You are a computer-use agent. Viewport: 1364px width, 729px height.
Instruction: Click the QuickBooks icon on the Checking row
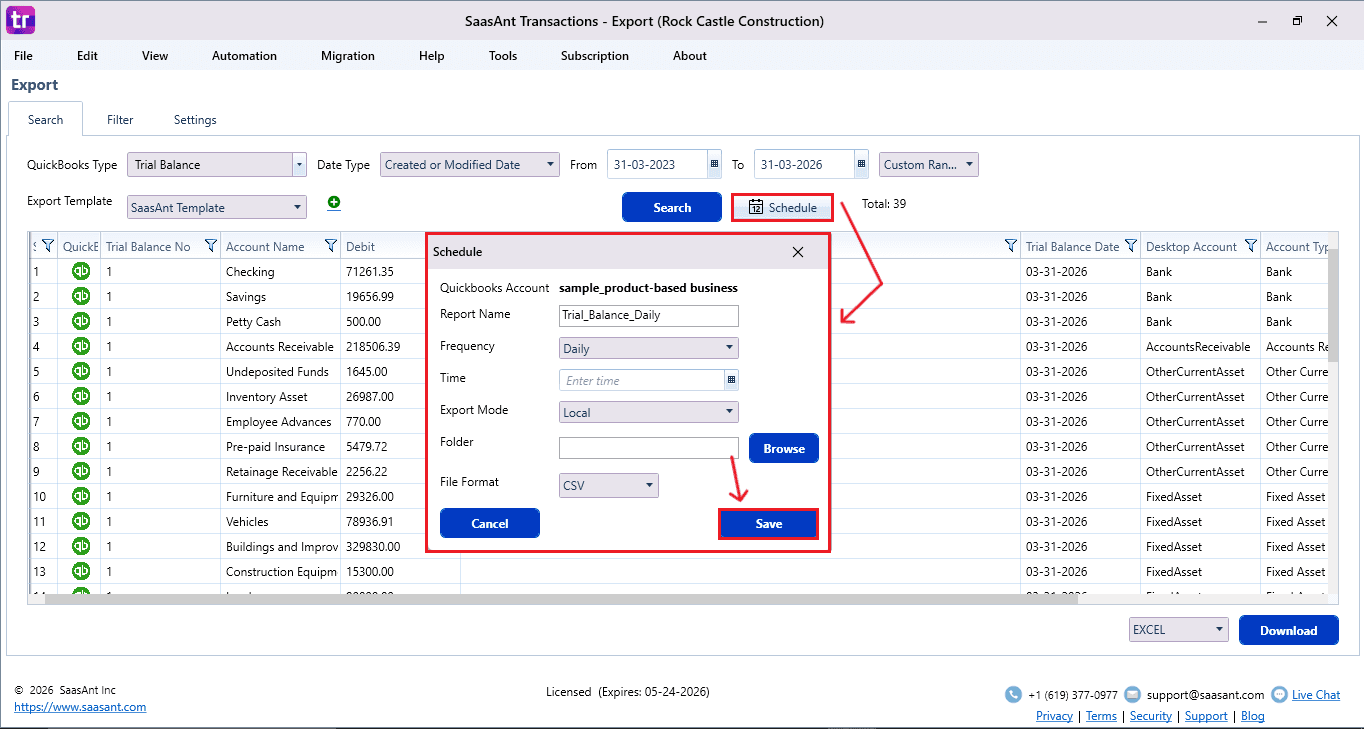point(80,271)
